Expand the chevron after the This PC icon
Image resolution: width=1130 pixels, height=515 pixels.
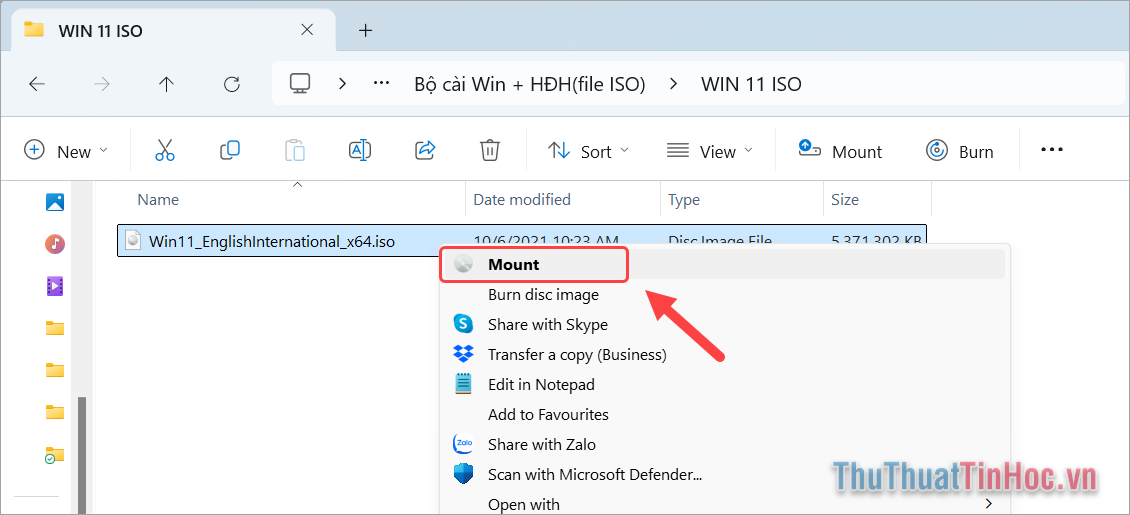pyautogui.click(x=342, y=84)
